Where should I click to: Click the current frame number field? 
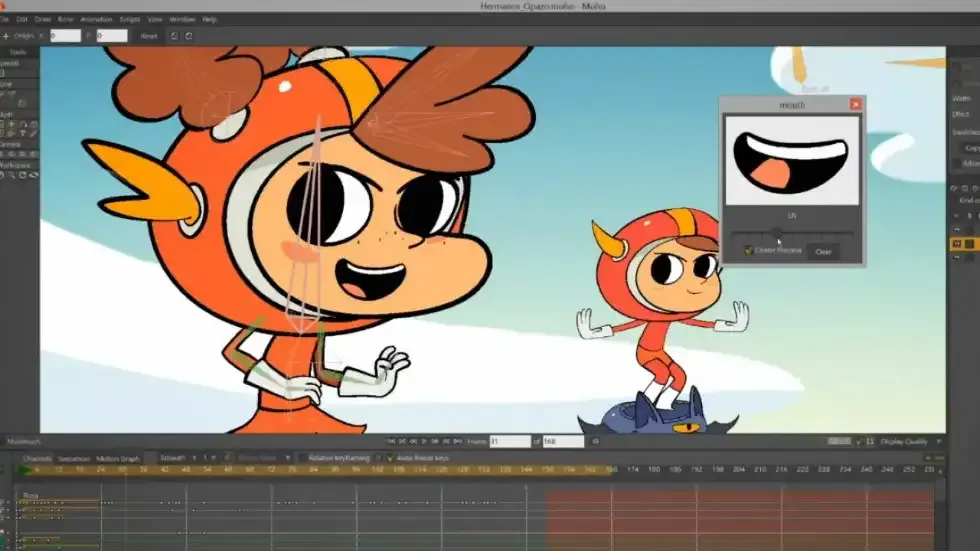point(508,441)
